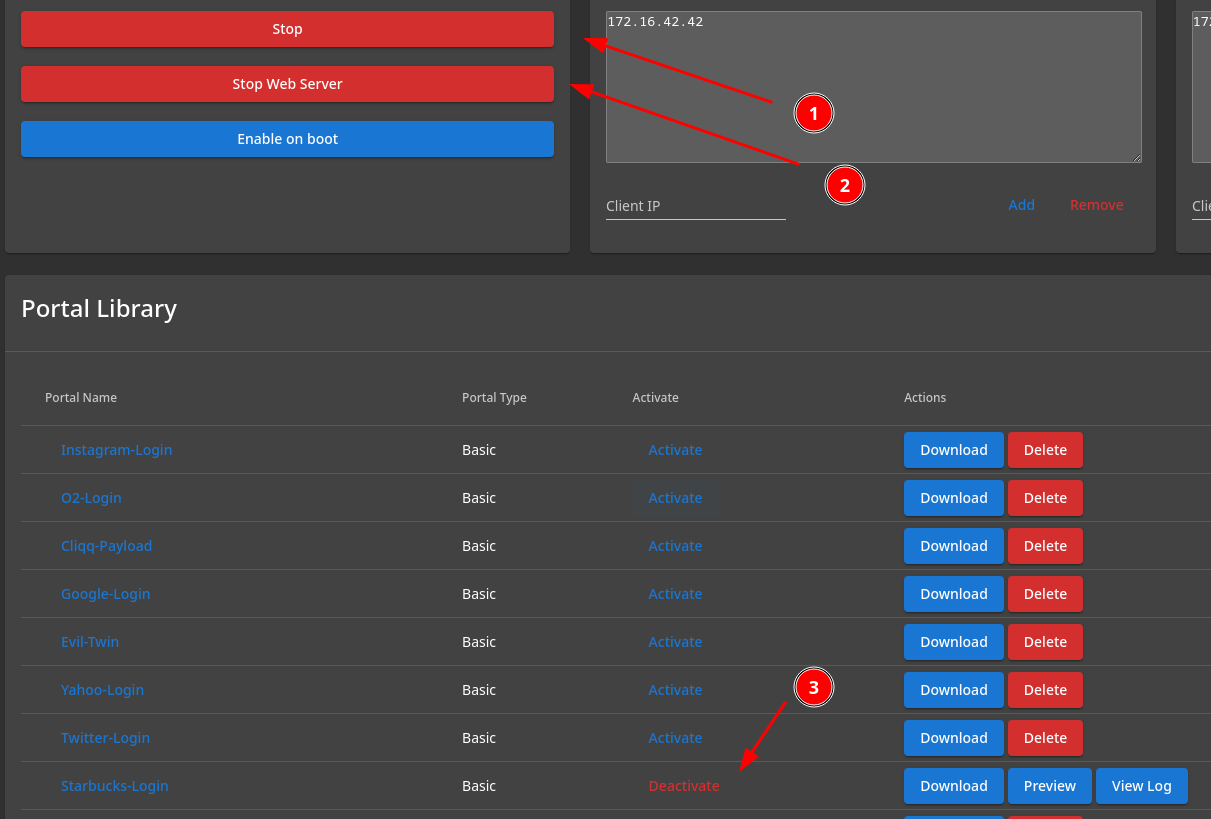Open the Evil-Twin portal link
The width and height of the screenshot is (1211, 819).
pyautogui.click(x=90, y=642)
